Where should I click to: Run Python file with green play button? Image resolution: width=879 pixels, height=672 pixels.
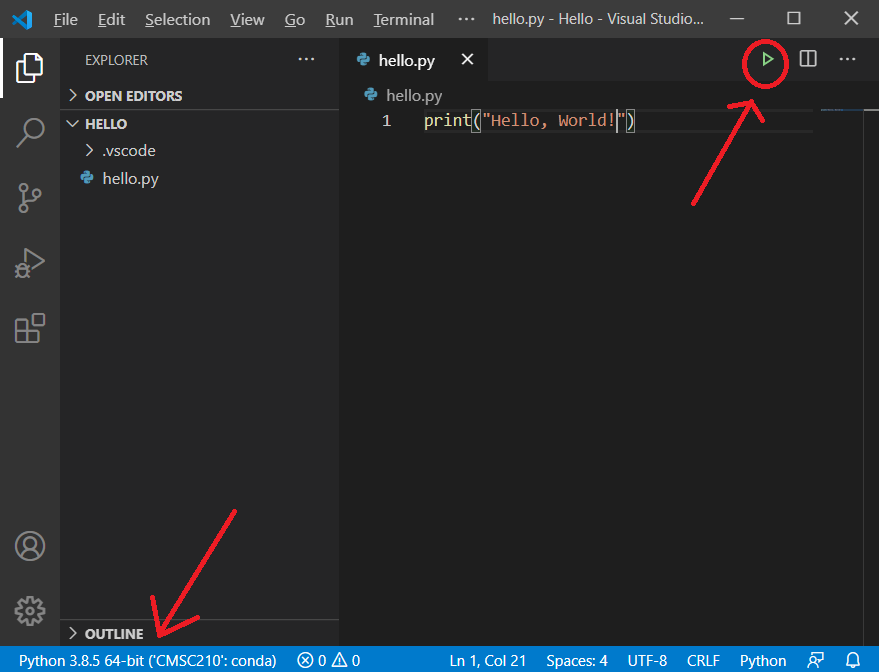[767, 59]
